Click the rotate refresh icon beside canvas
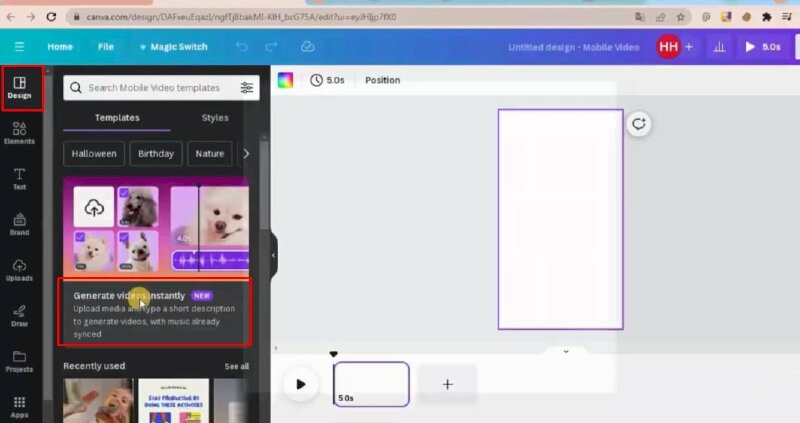 click(x=639, y=124)
